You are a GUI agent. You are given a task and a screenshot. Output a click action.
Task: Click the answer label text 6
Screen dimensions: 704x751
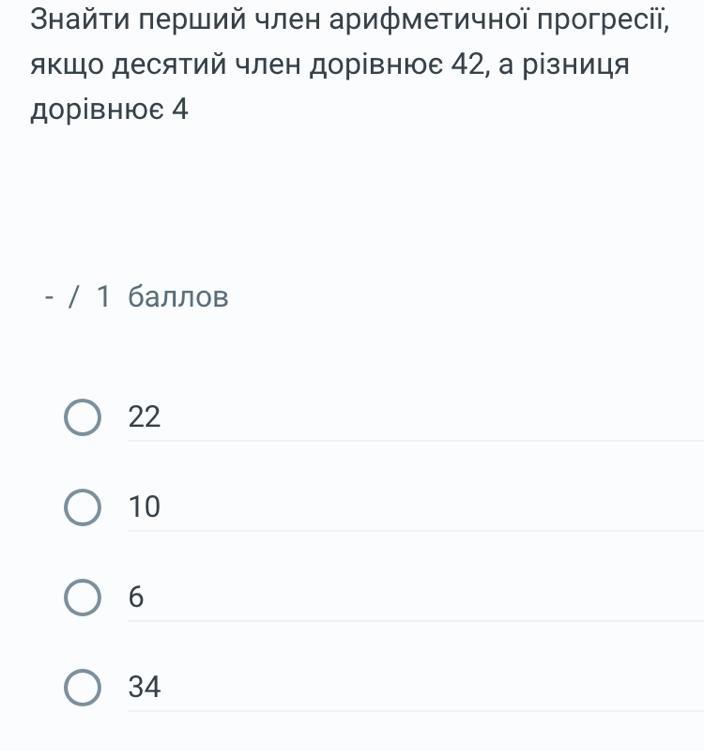(136, 597)
